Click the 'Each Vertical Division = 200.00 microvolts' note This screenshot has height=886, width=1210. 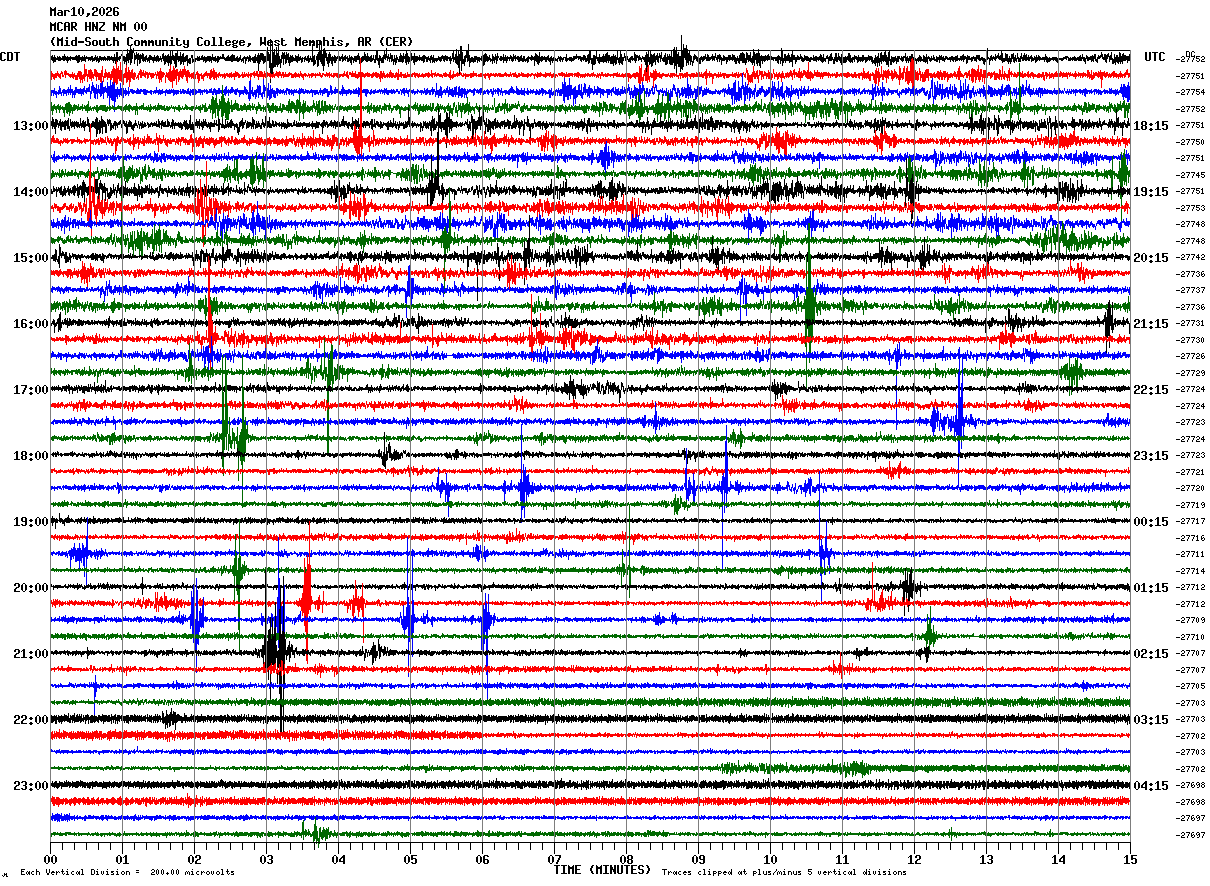tap(127, 872)
